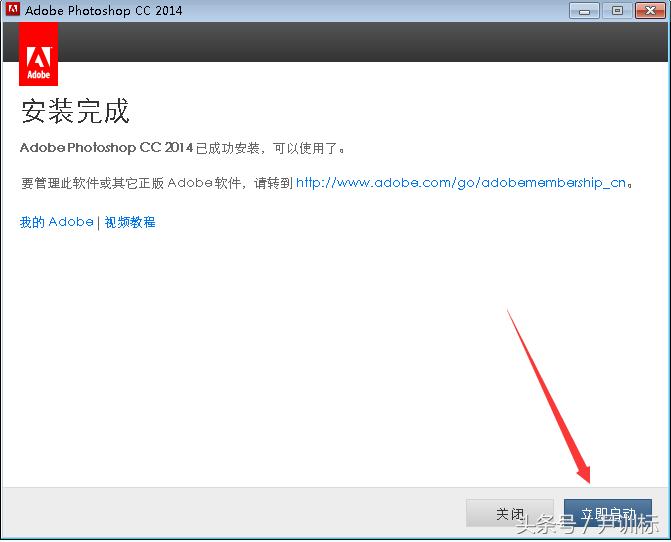671x542 pixels.
Task: Close the installer window with X
Action: 650,11
